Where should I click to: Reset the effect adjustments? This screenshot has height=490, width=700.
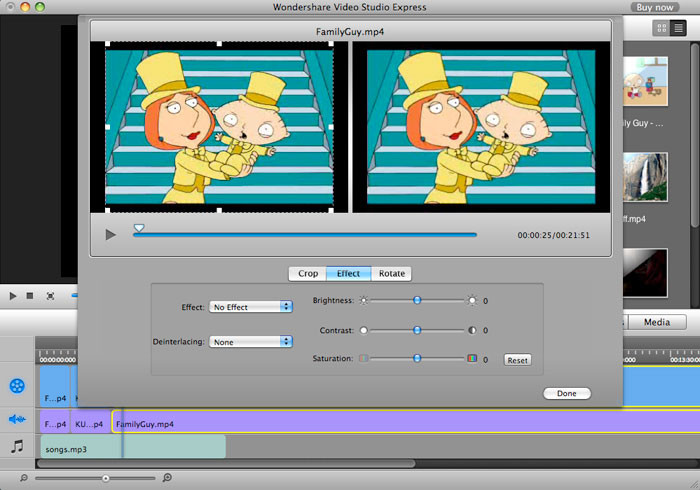[517, 360]
